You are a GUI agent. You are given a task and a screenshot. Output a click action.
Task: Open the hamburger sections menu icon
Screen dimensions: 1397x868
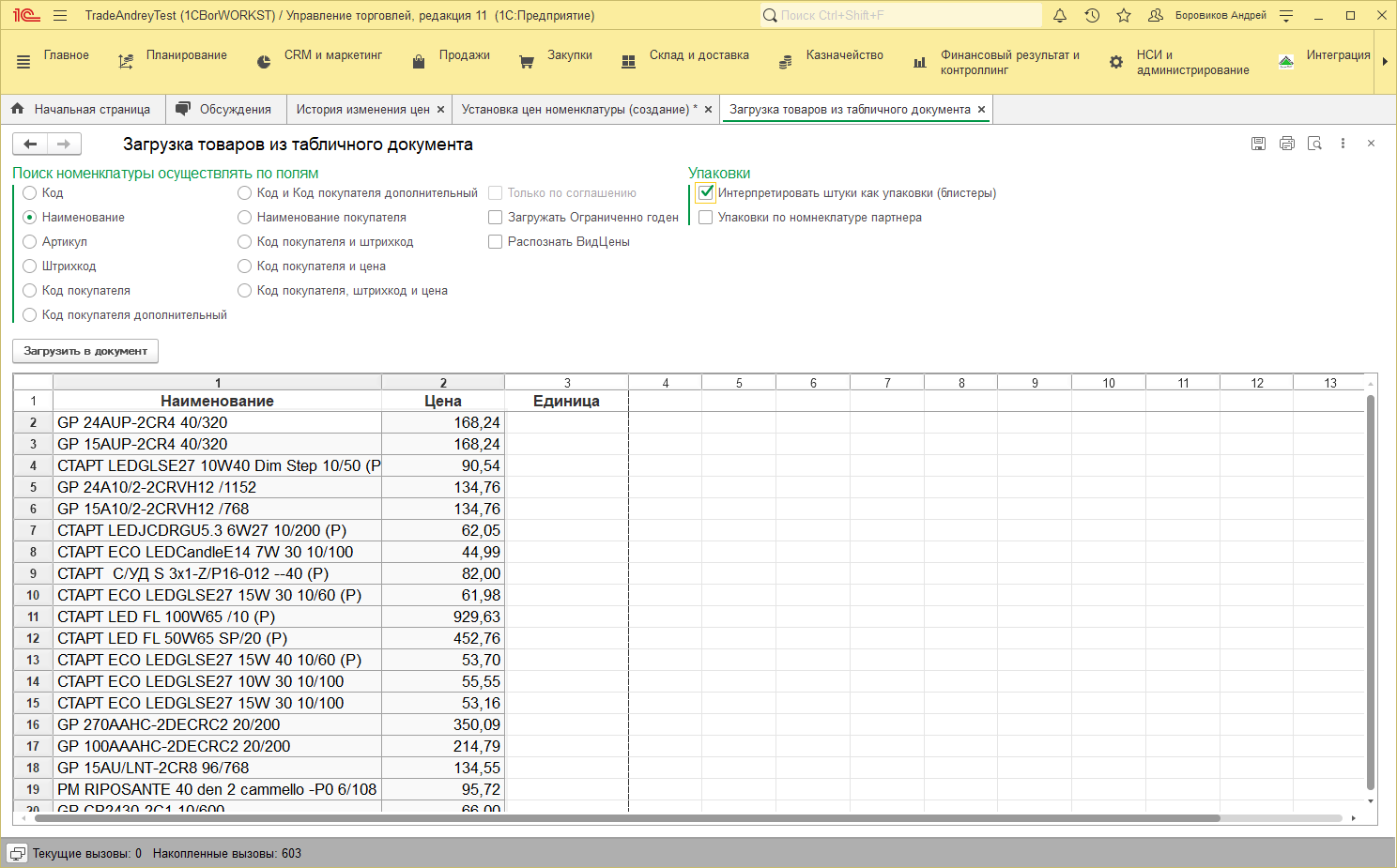pyautogui.click(x=23, y=62)
